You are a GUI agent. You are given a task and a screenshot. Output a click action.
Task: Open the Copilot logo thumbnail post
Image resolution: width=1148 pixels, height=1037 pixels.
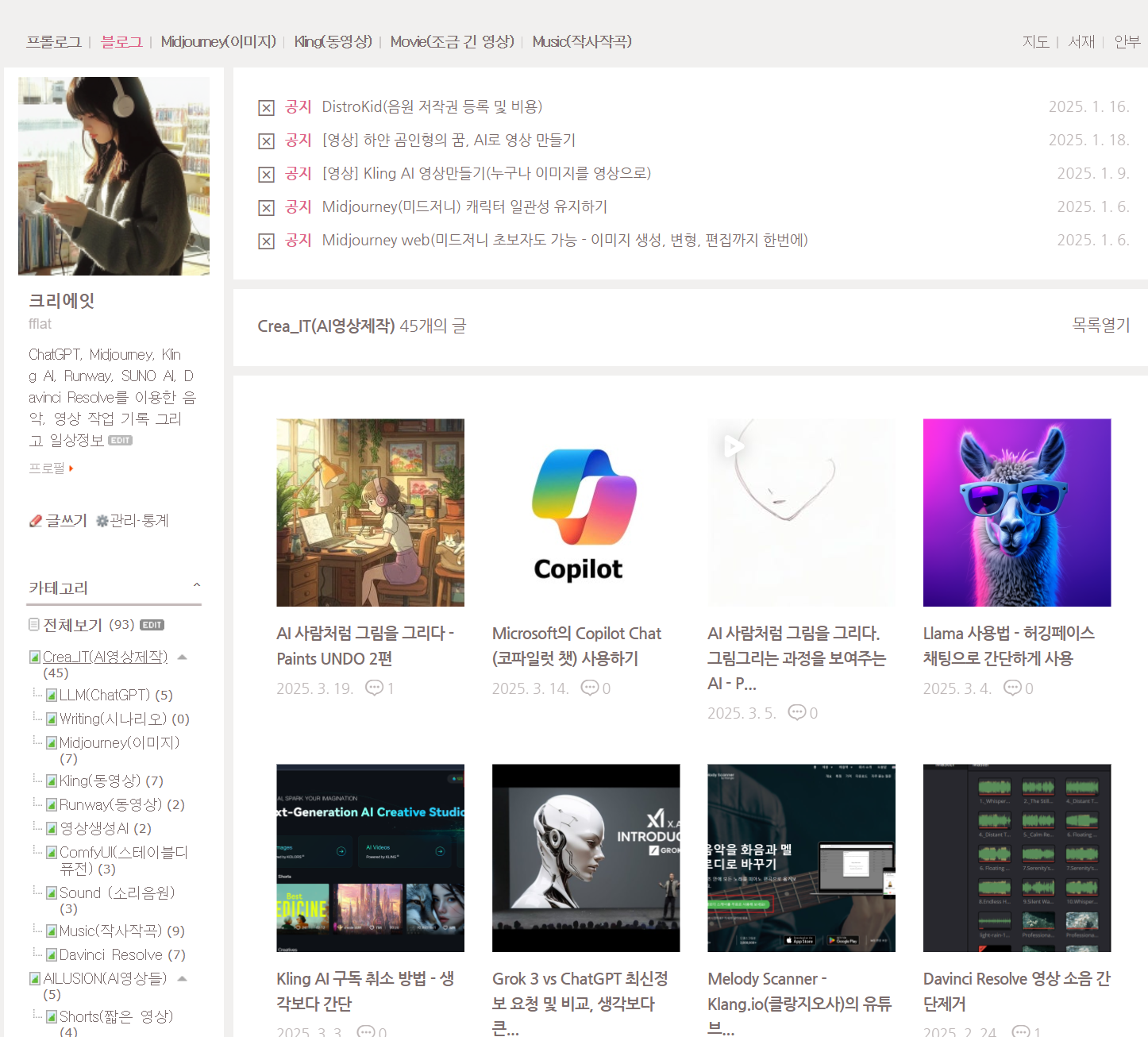586,512
